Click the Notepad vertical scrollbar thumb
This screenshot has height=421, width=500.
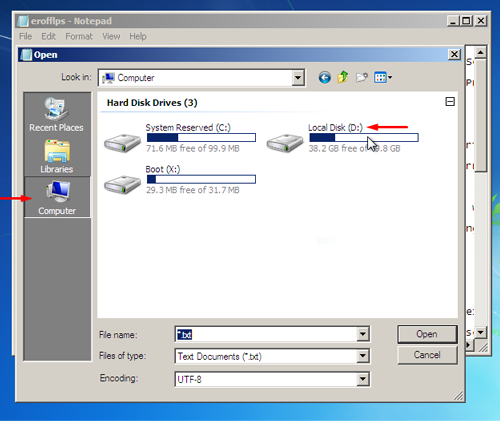click(480, 115)
